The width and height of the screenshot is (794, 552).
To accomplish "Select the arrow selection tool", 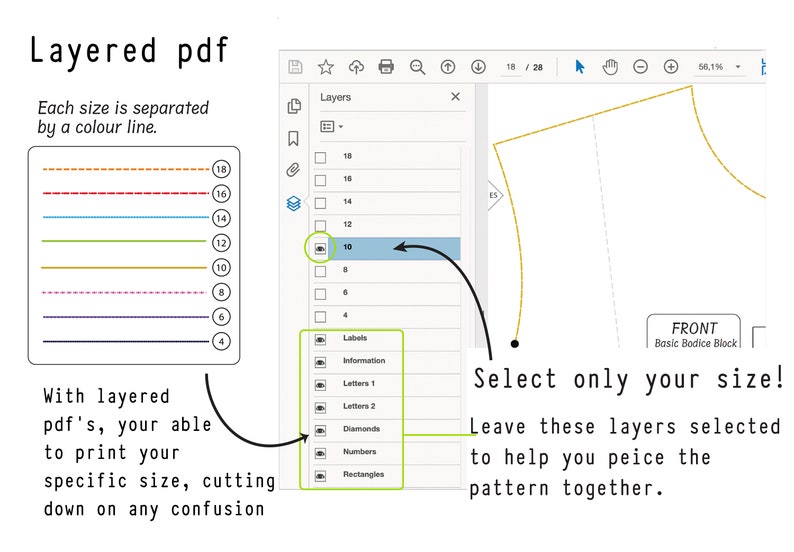I will coord(580,67).
